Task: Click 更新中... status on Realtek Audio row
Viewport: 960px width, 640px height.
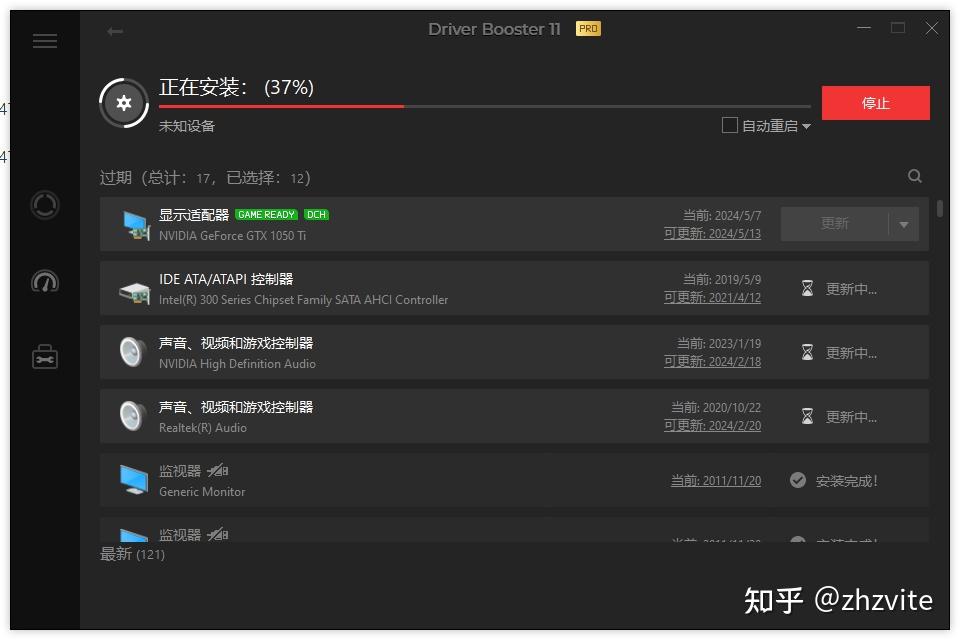Action: click(851, 417)
